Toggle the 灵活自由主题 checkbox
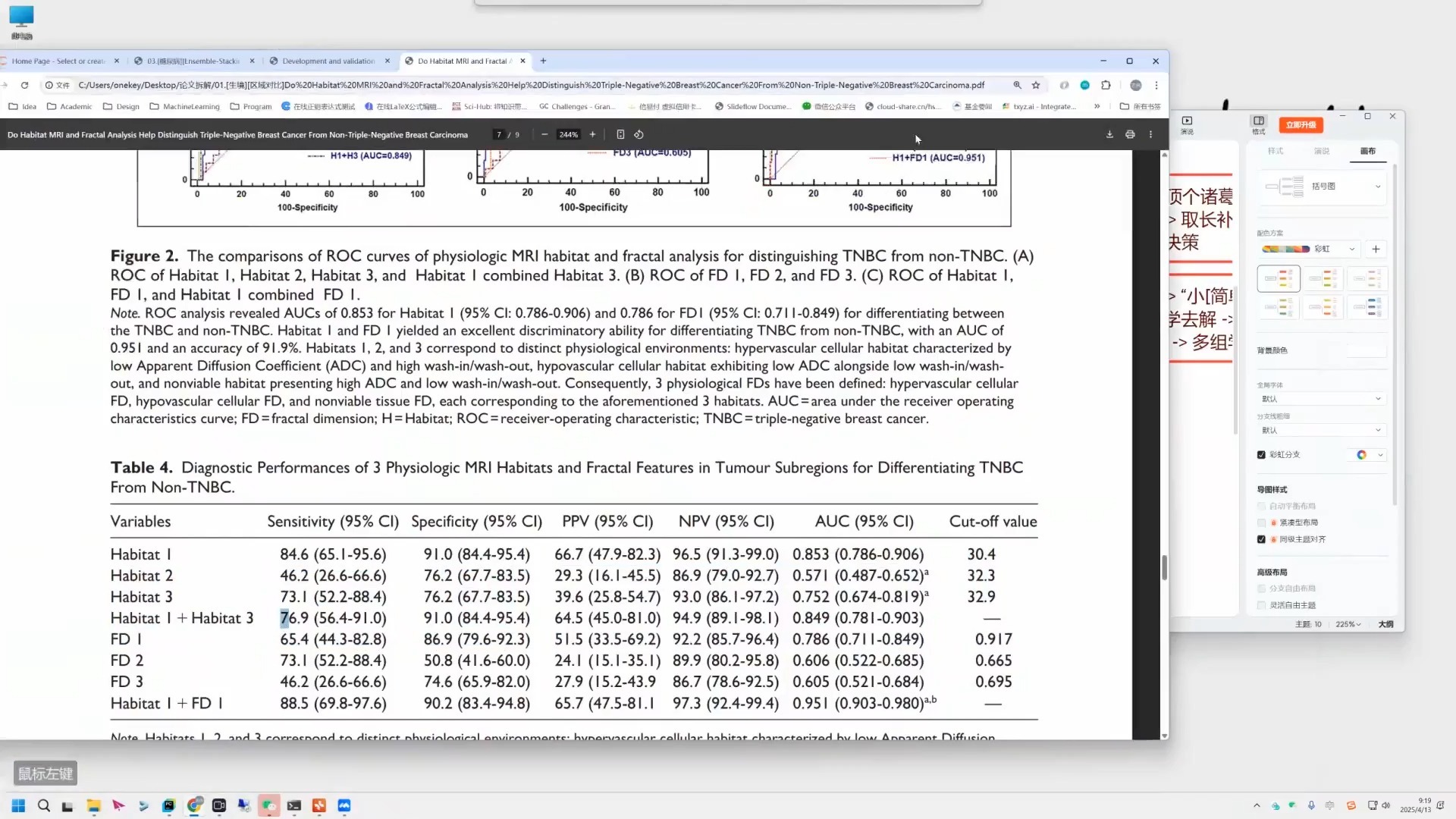1456x819 pixels. (1261, 605)
